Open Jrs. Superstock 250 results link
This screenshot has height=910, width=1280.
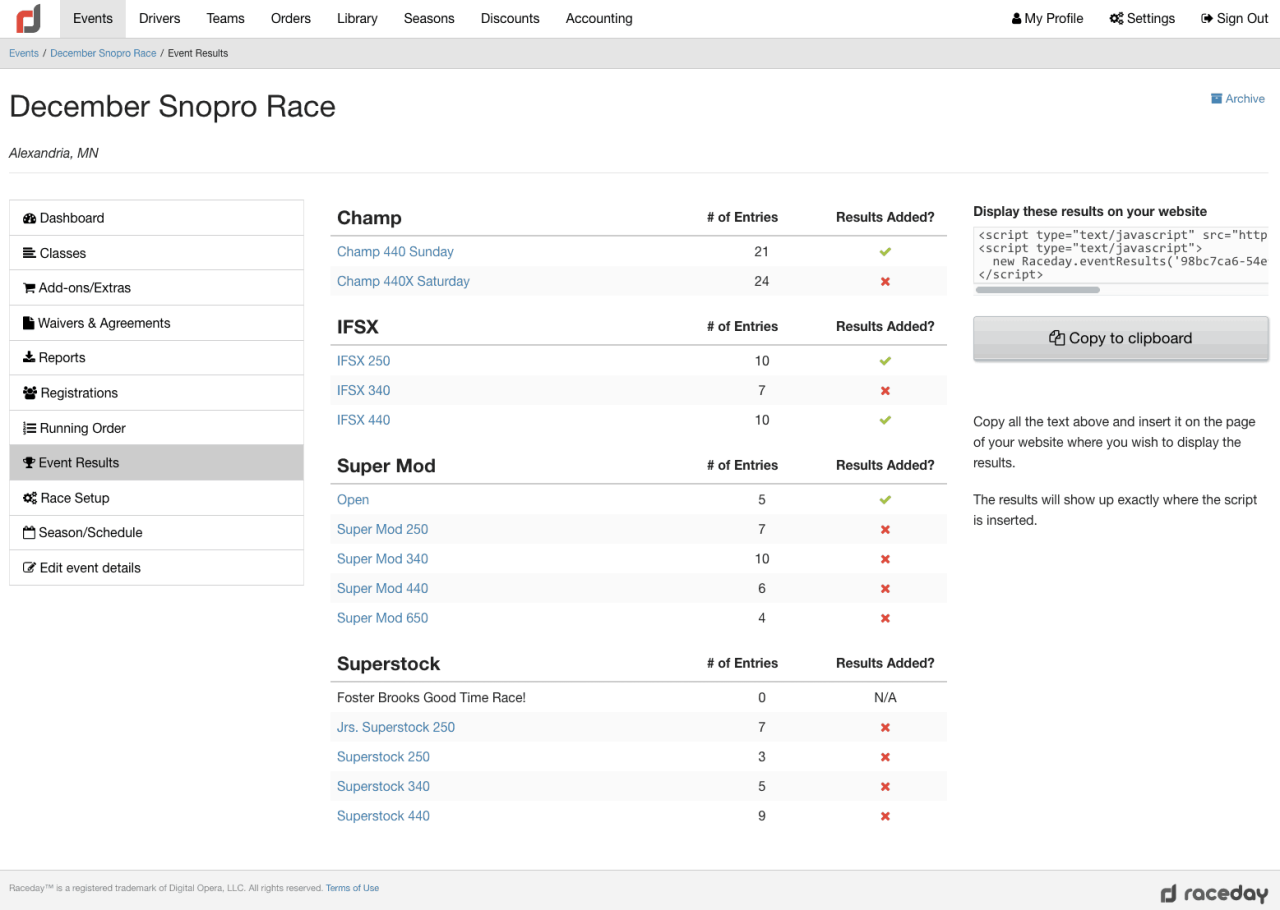[396, 727]
